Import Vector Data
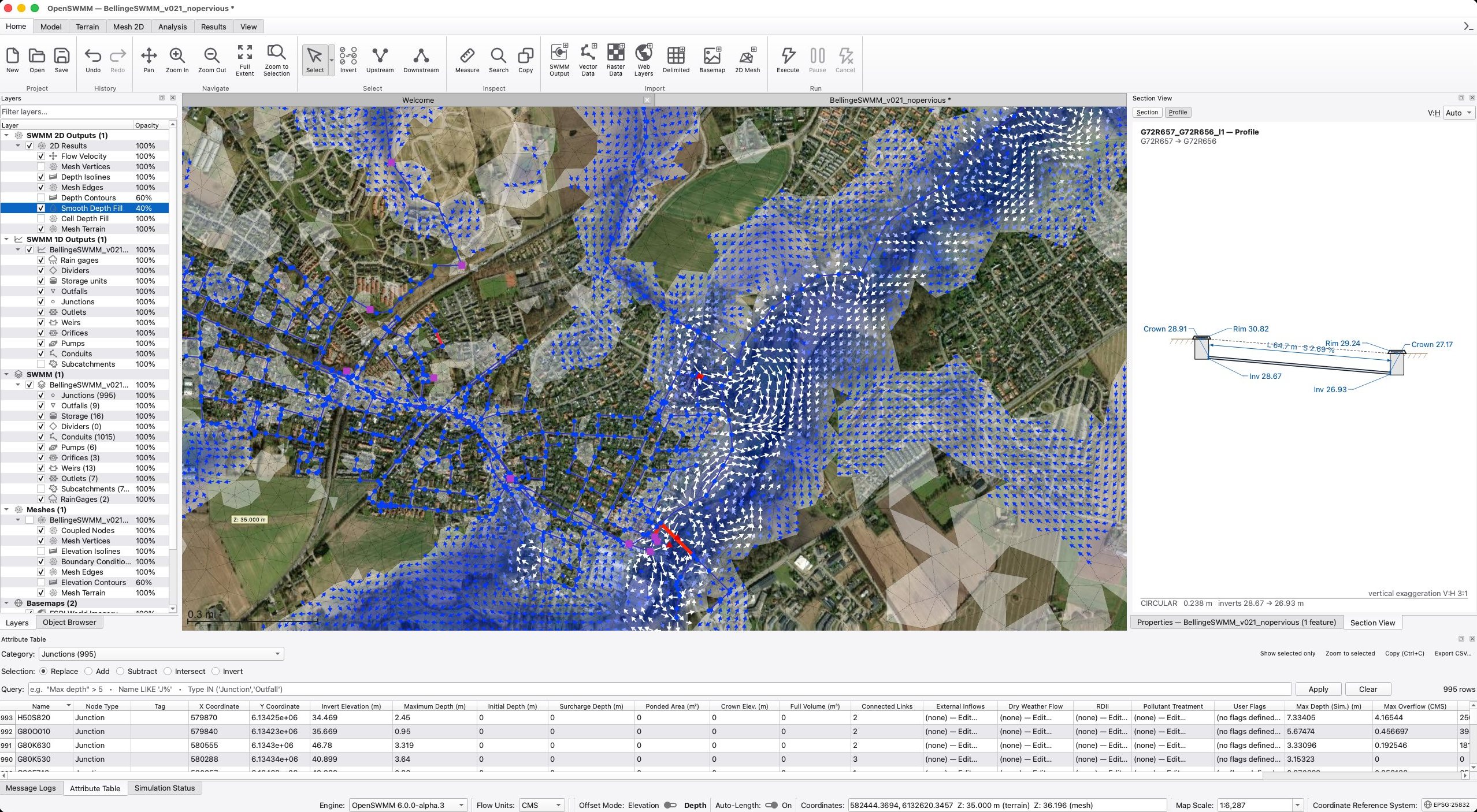 click(588, 60)
